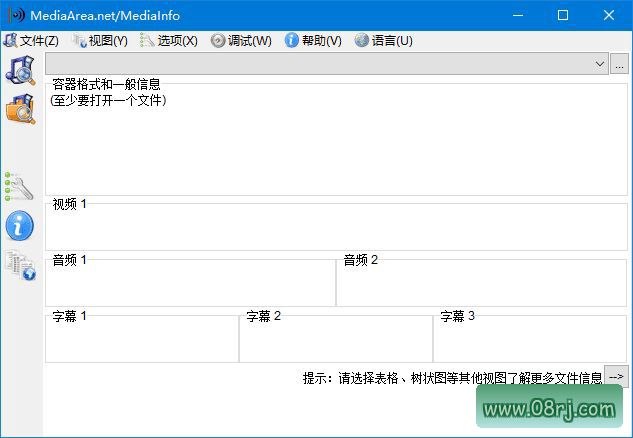Screen dimensions: 633x438
Task: Click the (至少要打开一个文件) text
Action: pos(108,100)
